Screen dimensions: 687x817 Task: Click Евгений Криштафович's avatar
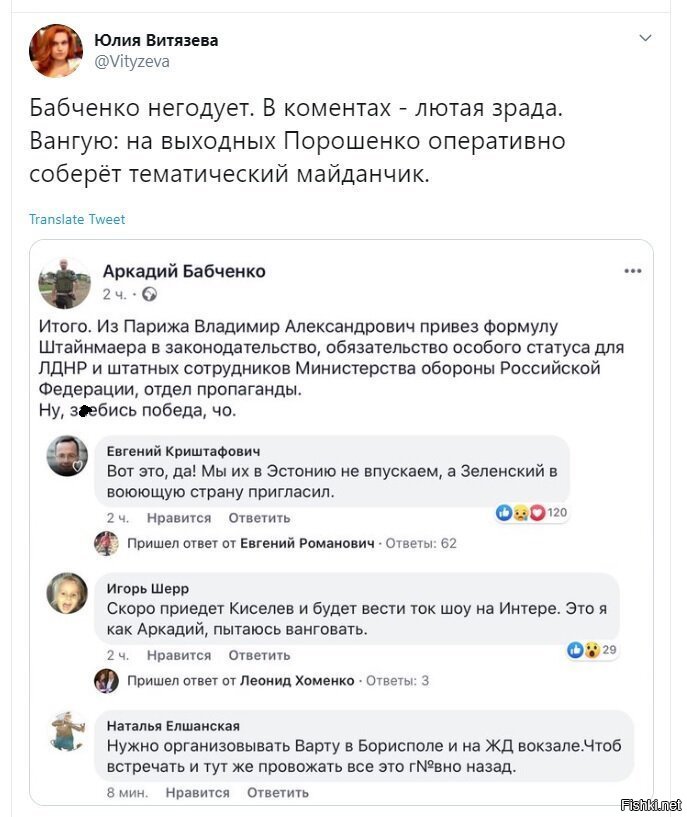tap(67, 455)
